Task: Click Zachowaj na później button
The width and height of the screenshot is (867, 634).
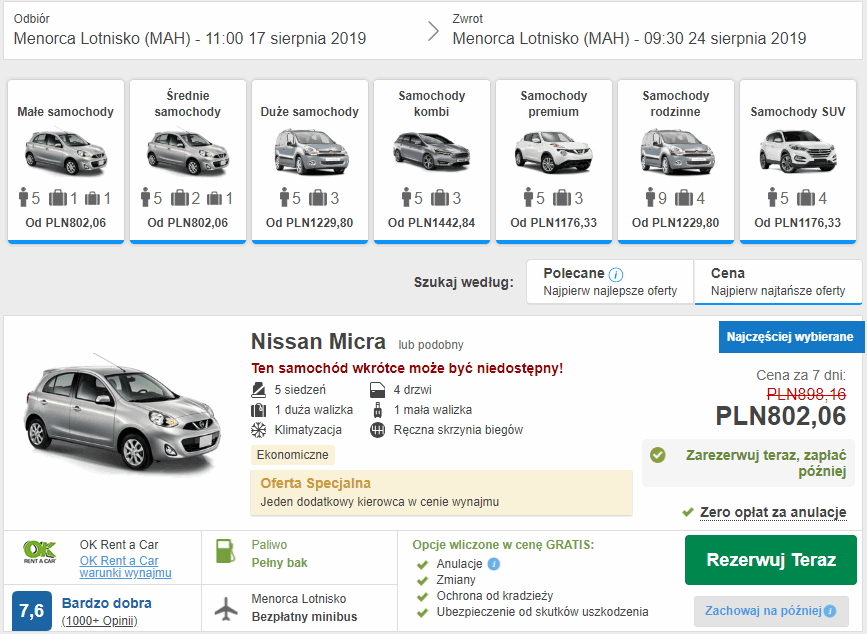Action: click(x=771, y=611)
